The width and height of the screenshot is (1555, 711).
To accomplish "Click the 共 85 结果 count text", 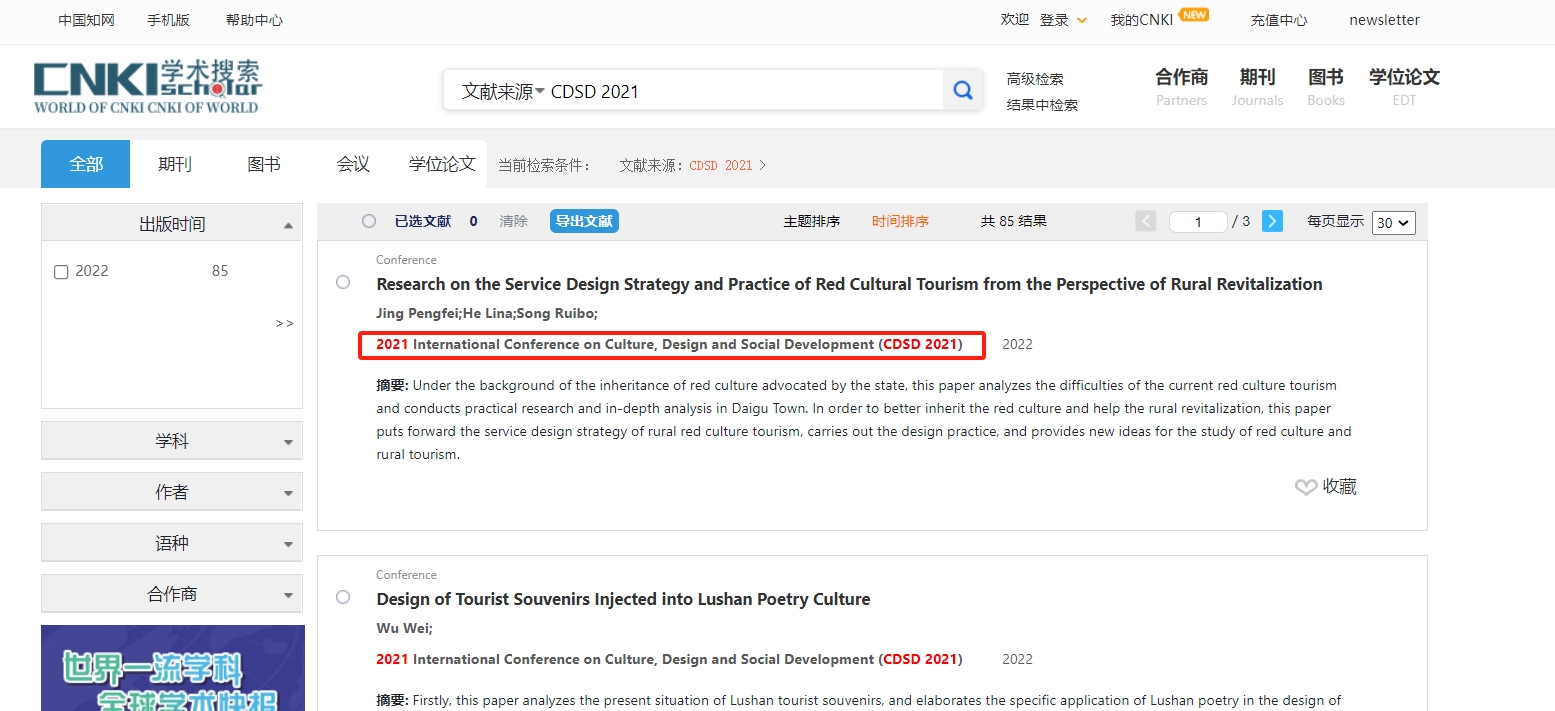I will (1013, 221).
